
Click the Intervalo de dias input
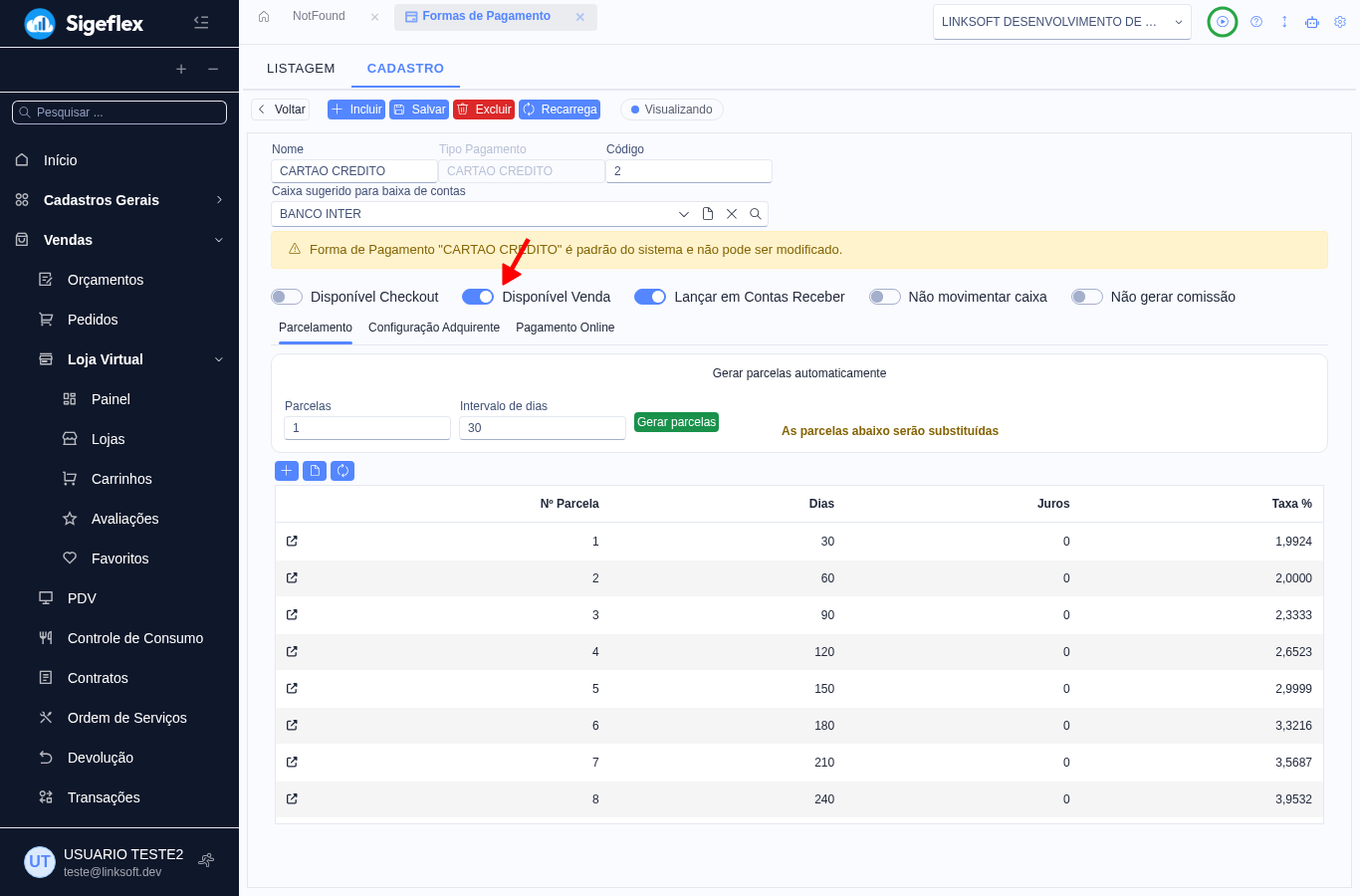click(x=543, y=428)
